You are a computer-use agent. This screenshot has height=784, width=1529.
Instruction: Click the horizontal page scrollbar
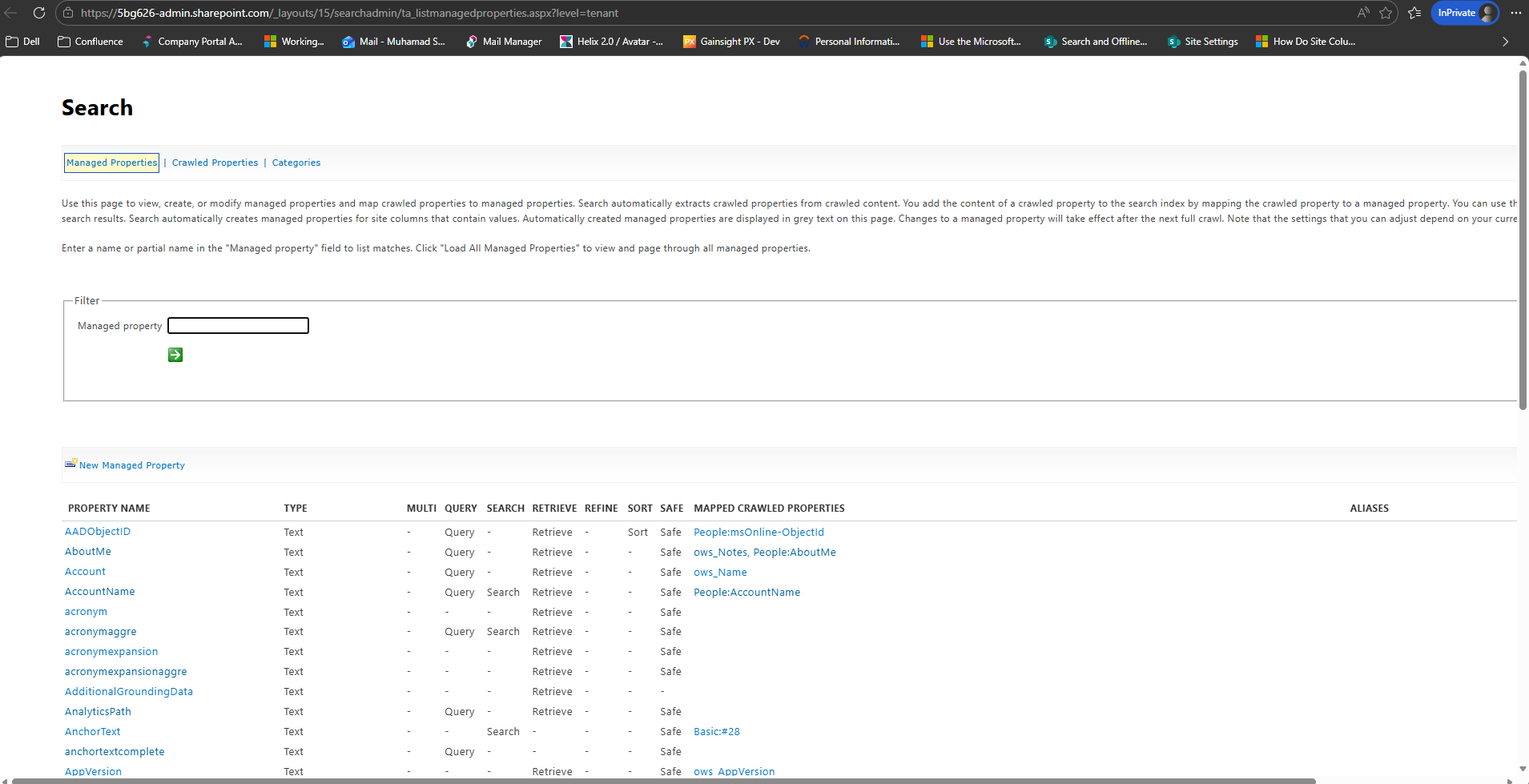click(x=663, y=781)
